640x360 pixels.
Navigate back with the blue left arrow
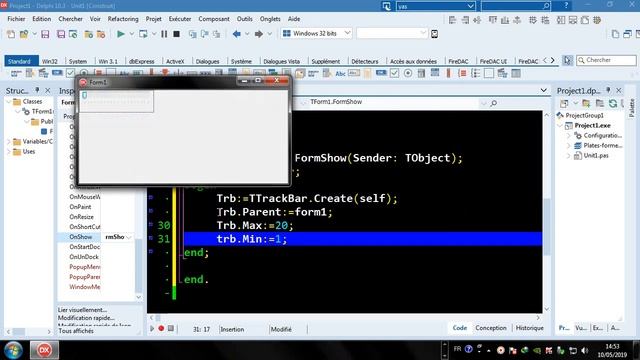click(x=236, y=34)
